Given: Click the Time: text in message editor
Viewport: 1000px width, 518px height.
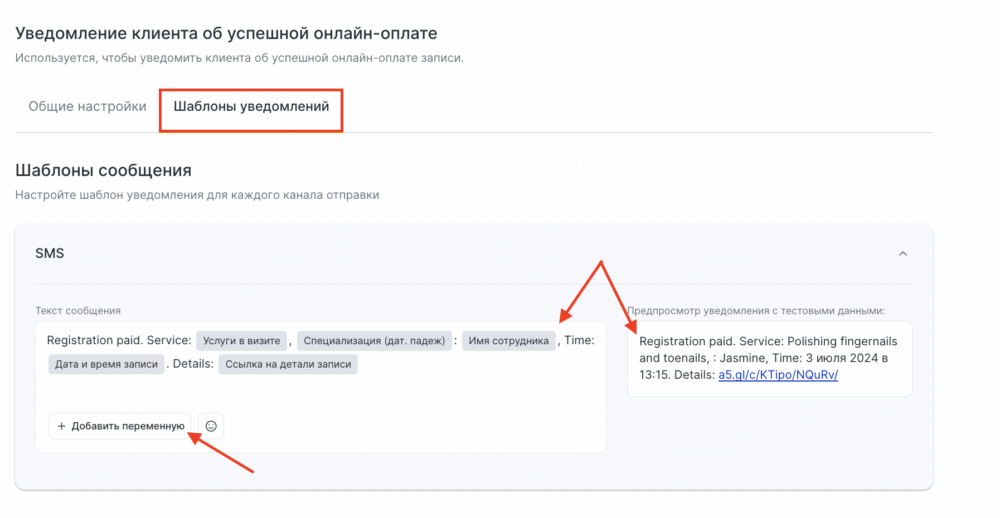Looking at the screenshot, I should tap(579, 341).
